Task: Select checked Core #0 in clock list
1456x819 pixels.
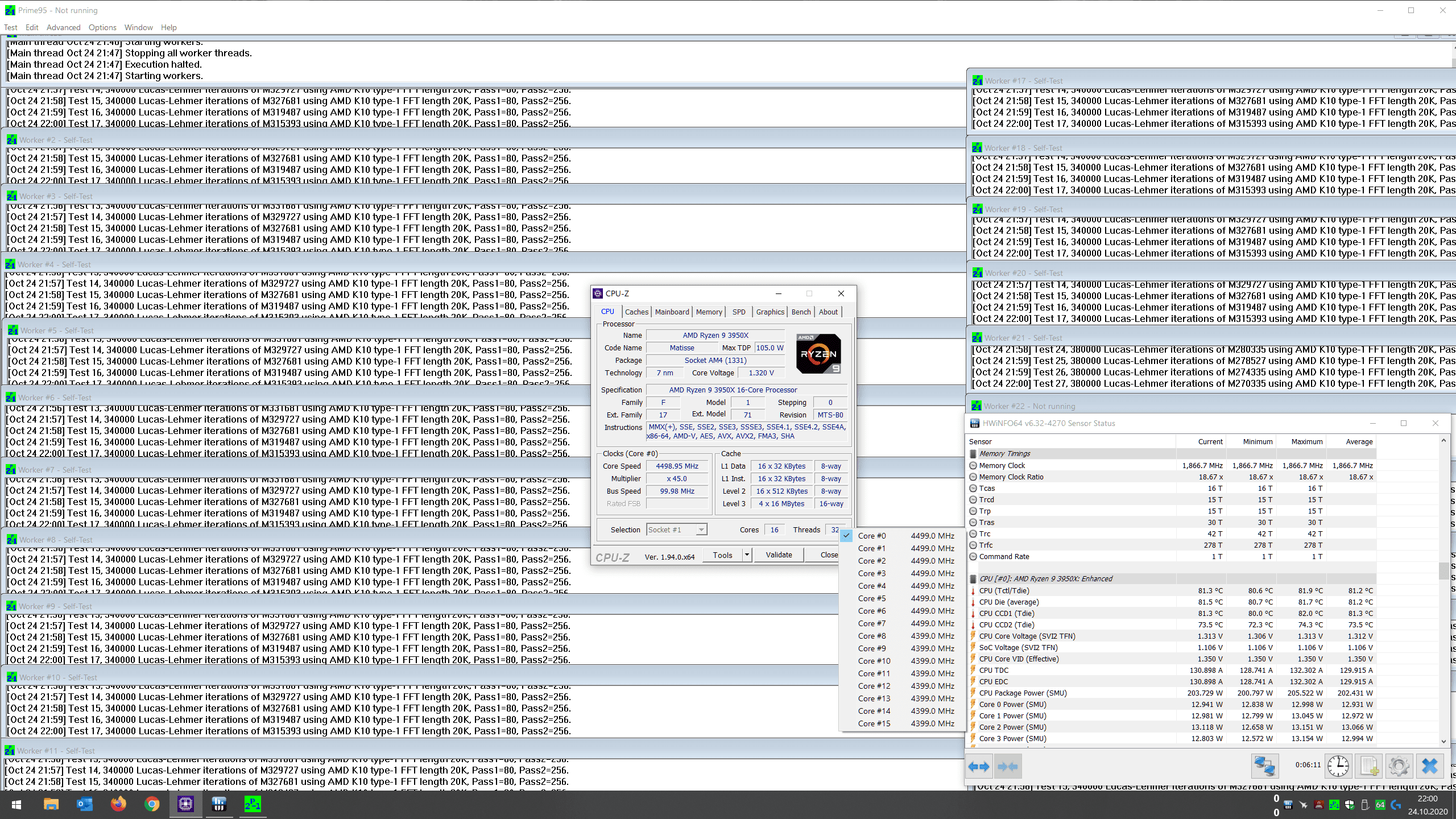Action: pyautogui.click(x=902, y=536)
